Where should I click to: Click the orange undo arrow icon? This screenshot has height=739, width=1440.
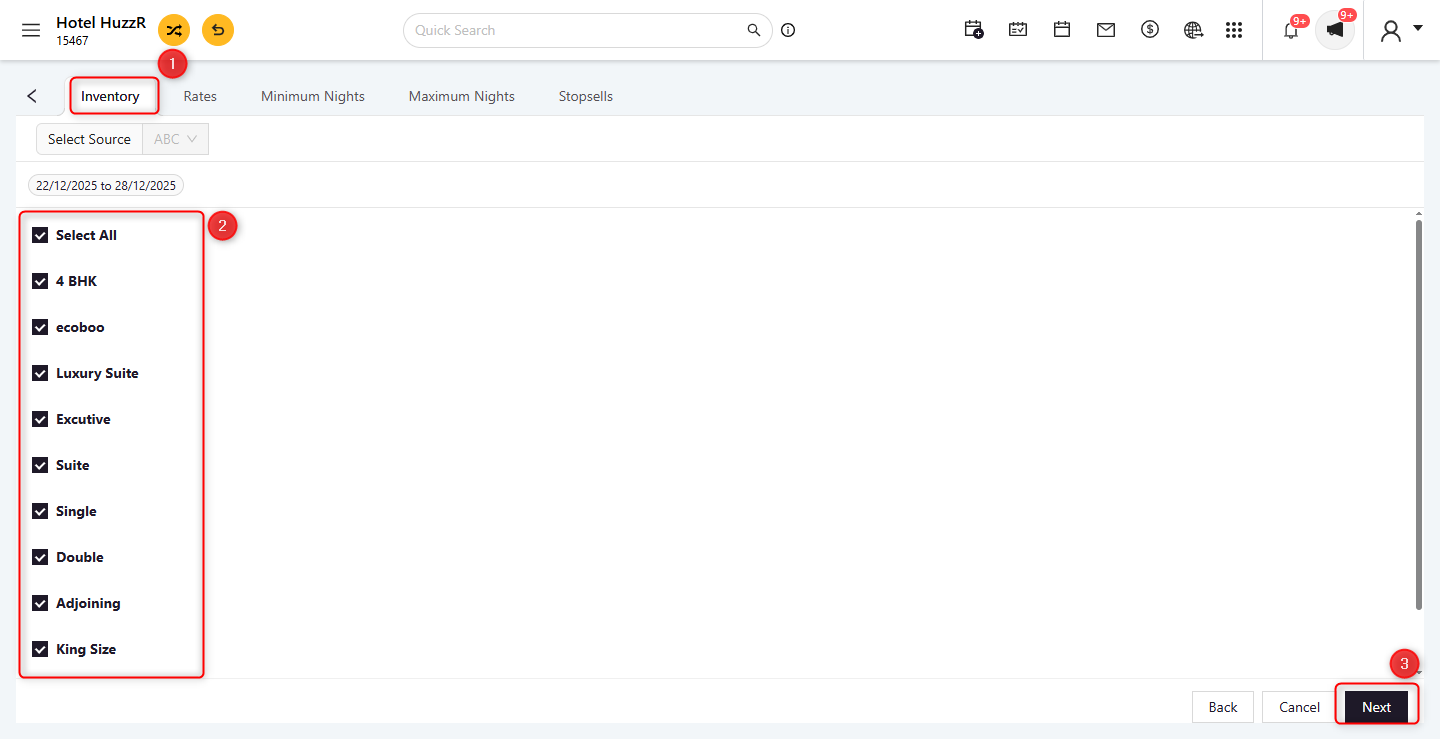pyautogui.click(x=218, y=30)
